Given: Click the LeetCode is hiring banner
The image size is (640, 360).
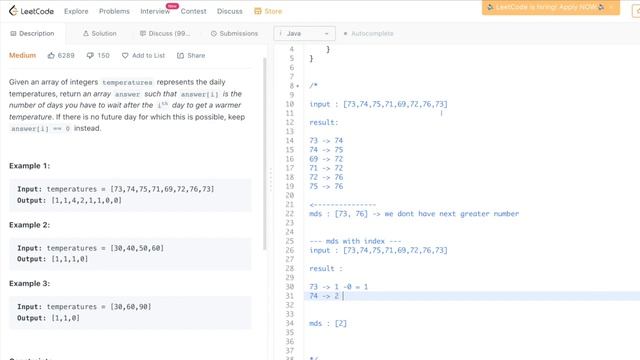Looking at the screenshot, I should [x=551, y=7].
